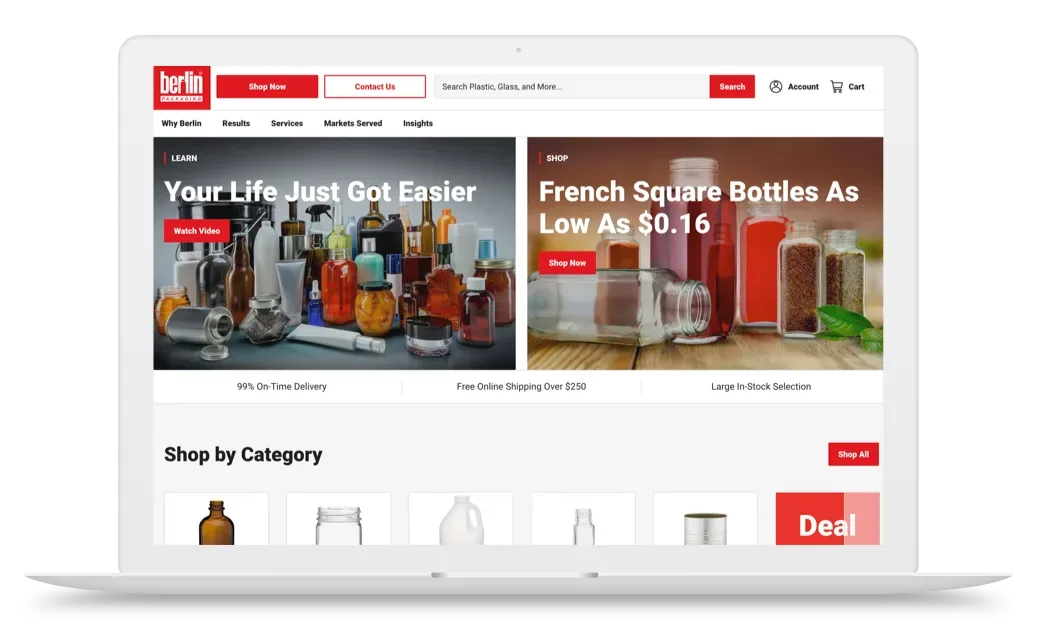Select the white plastic jug category
Screen dimensions: 1037x642
pos(461,520)
